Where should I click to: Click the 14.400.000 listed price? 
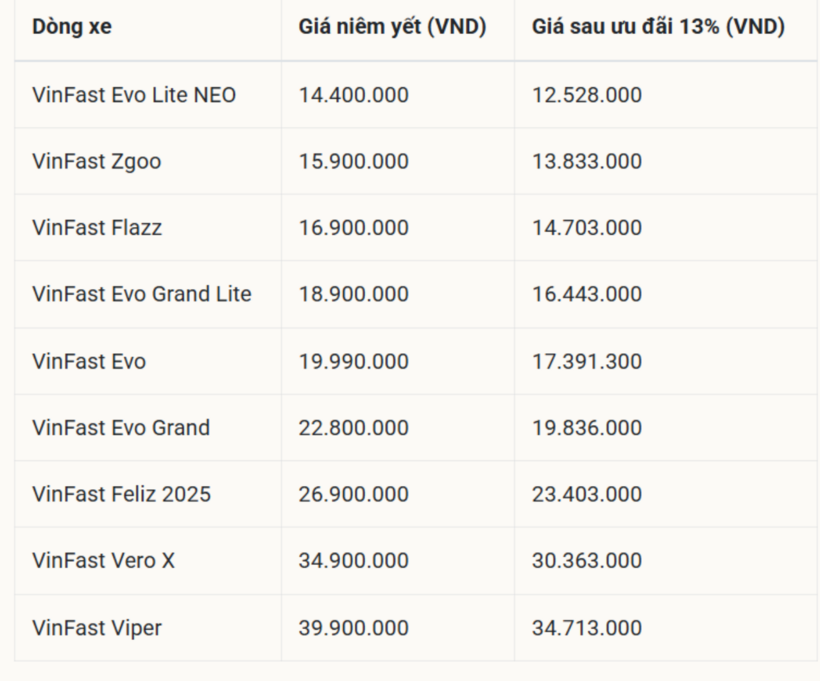coord(353,95)
